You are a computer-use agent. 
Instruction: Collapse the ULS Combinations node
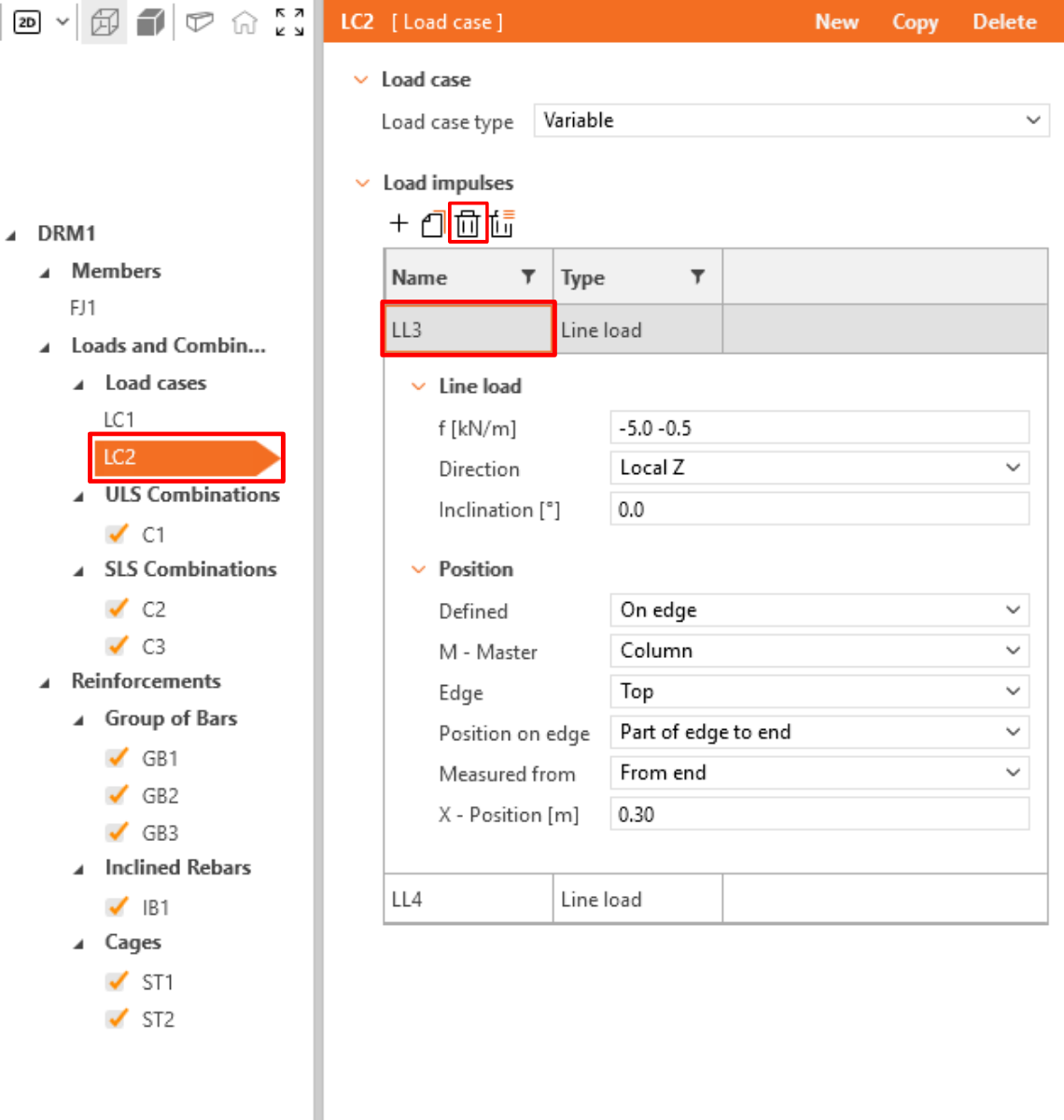click(x=78, y=497)
